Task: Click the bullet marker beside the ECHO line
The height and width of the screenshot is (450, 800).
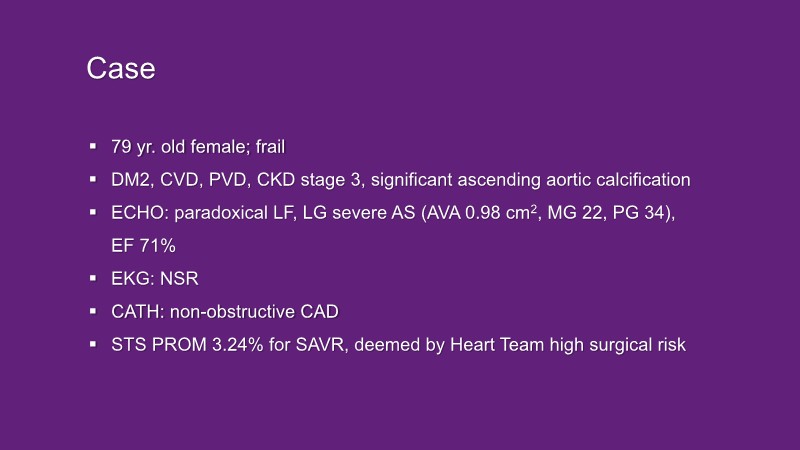Action: click(x=93, y=213)
